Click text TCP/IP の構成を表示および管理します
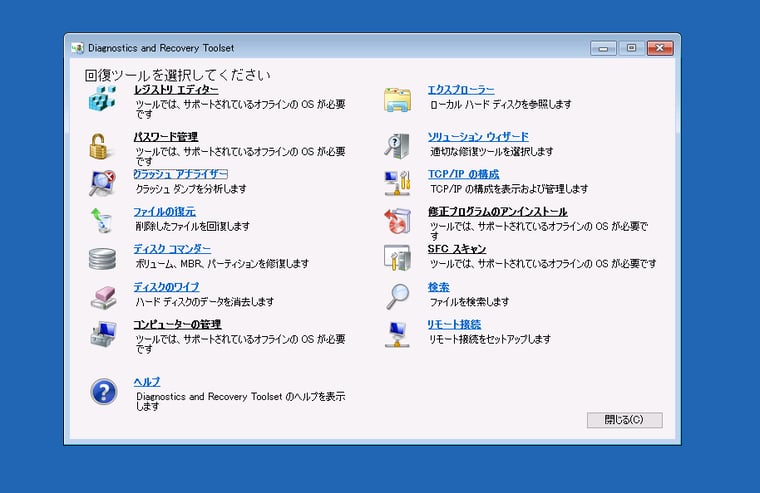The width and height of the screenshot is (760, 493). click(509, 189)
